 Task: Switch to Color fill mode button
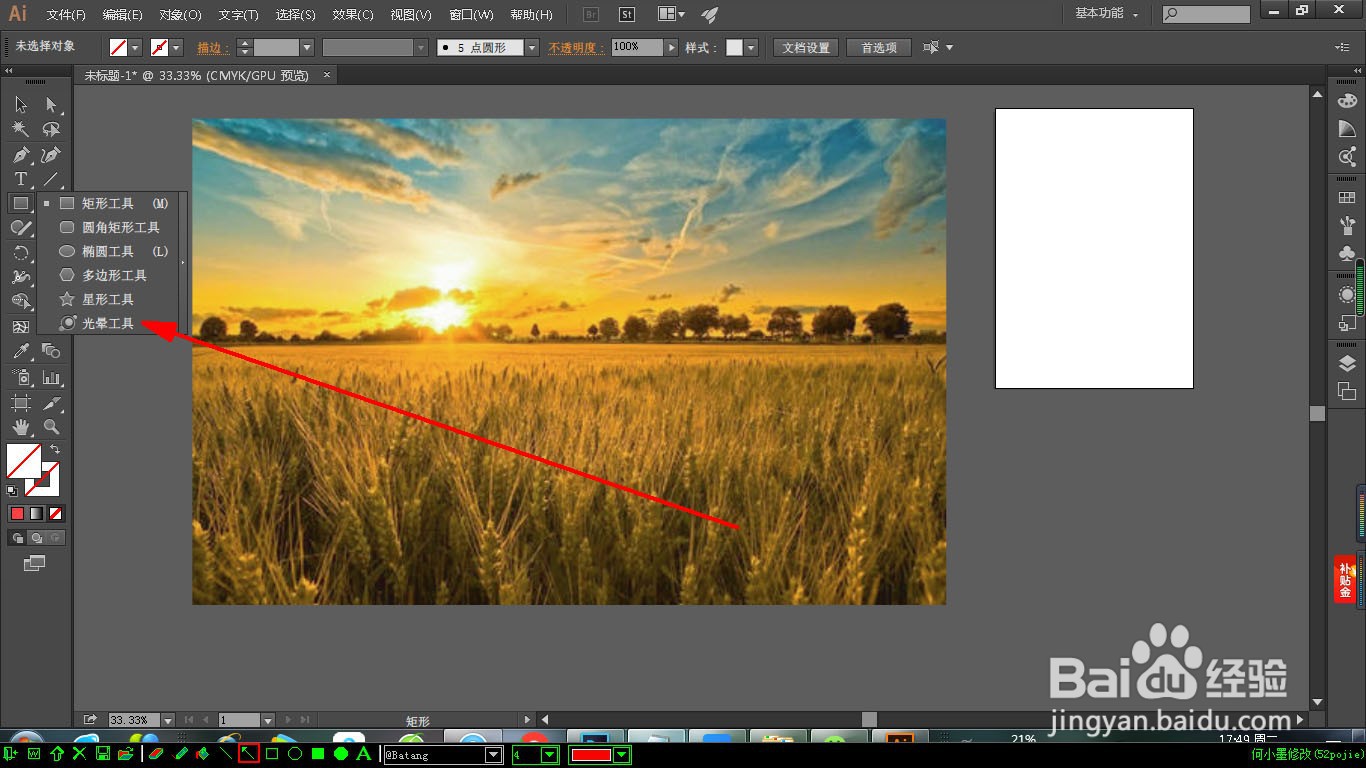17,513
